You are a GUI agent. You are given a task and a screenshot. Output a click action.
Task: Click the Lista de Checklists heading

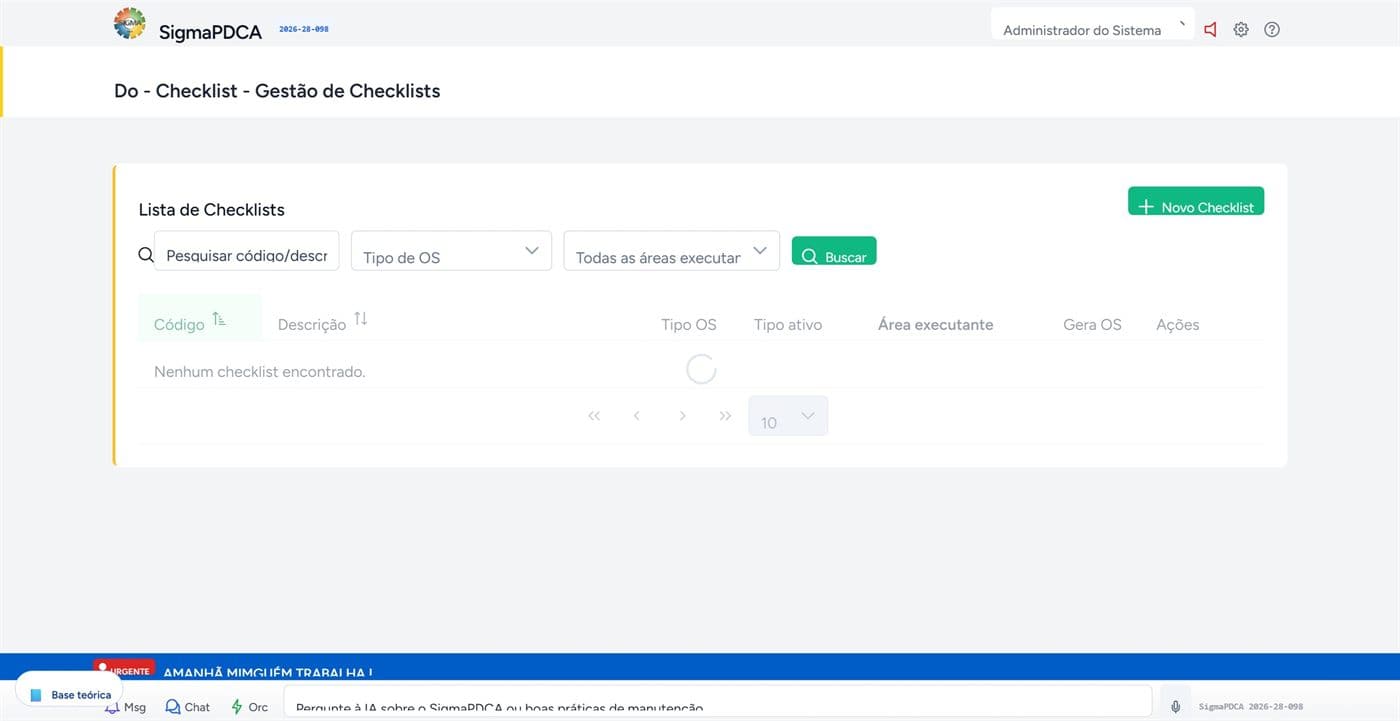[212, 210]
